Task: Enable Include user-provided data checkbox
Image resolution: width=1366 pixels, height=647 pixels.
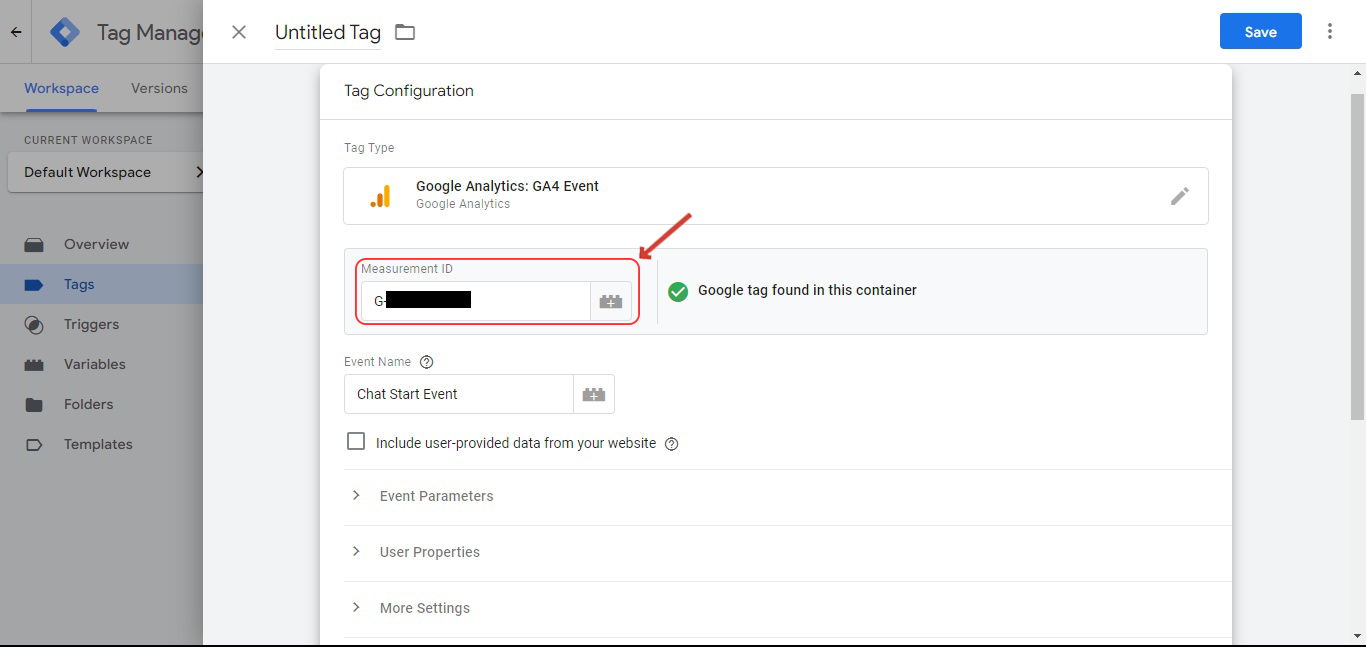Action: pos(356,441)
